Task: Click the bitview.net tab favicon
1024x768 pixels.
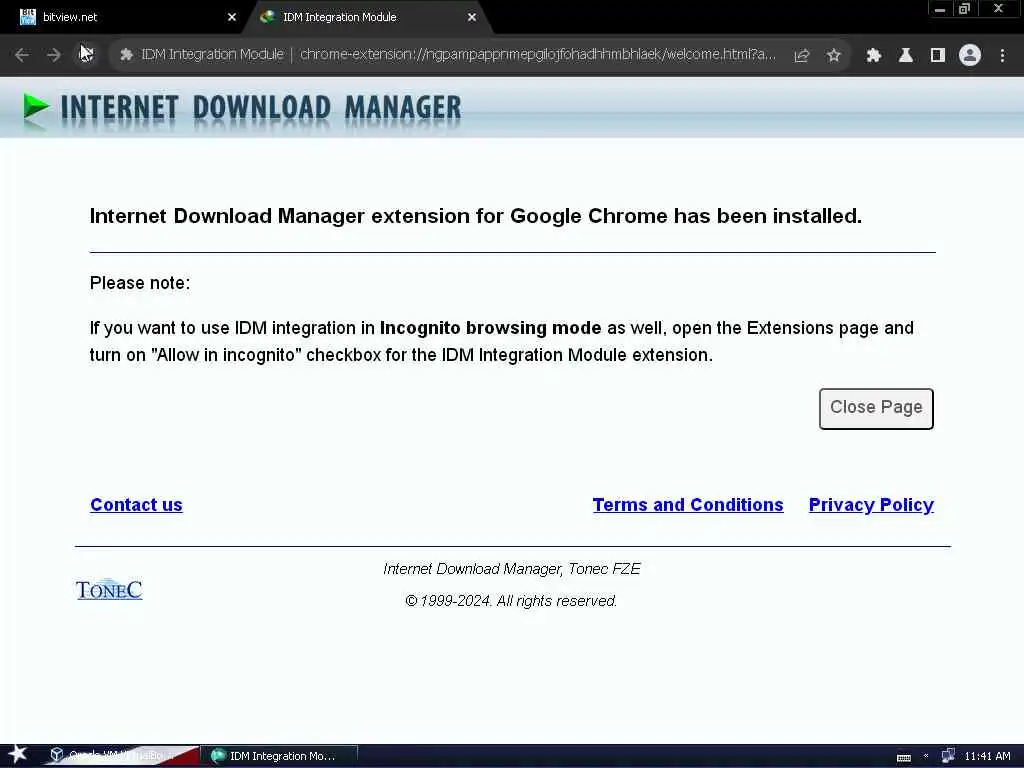Action: 27,17
